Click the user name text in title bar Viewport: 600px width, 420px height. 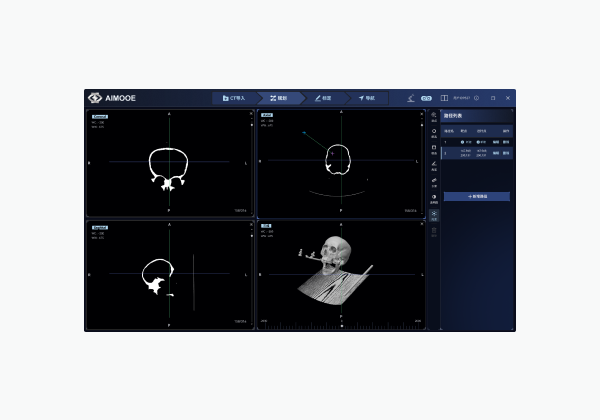coord(461,98)
